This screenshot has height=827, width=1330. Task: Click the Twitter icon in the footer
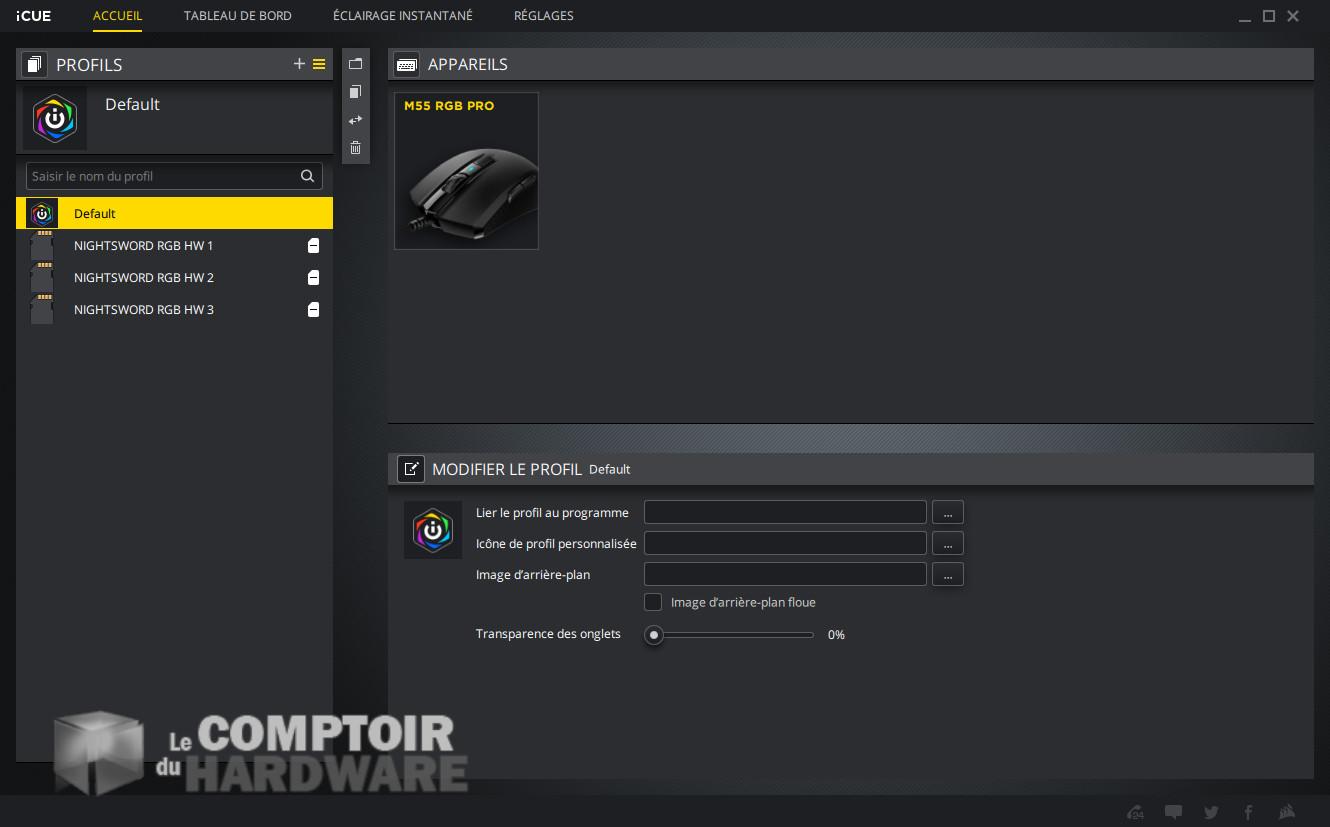click(1211, 812)
